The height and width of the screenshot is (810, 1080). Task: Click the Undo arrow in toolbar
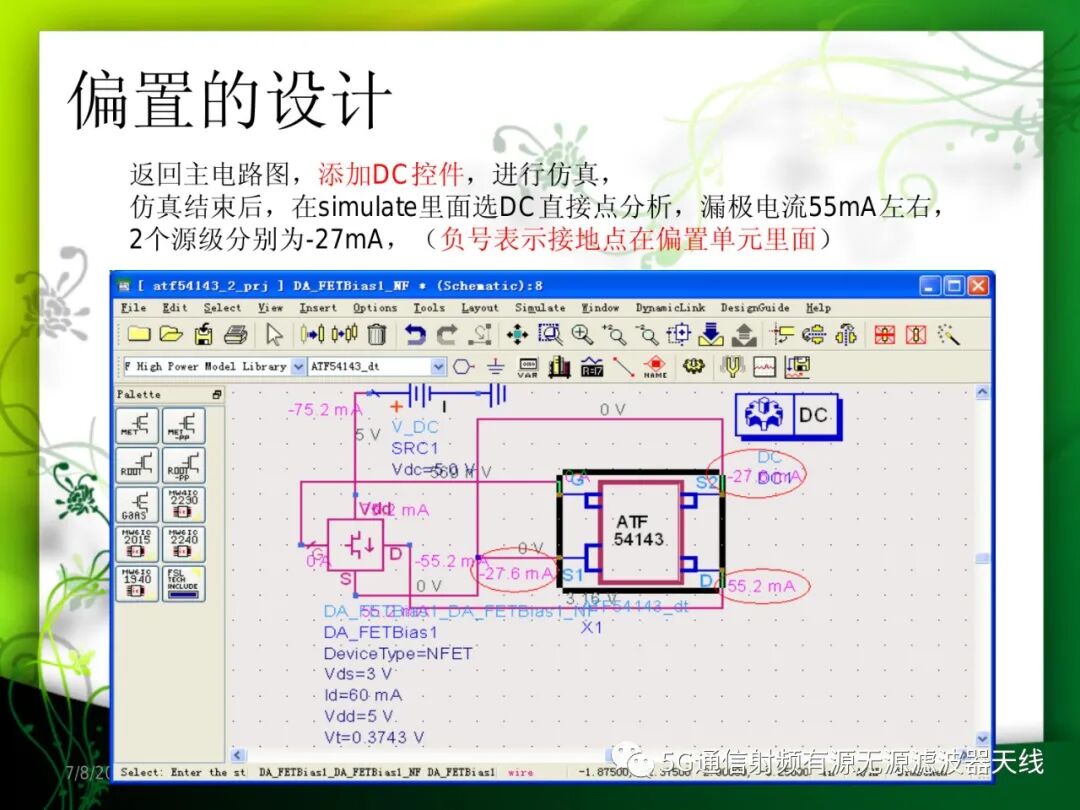point(415,335)
